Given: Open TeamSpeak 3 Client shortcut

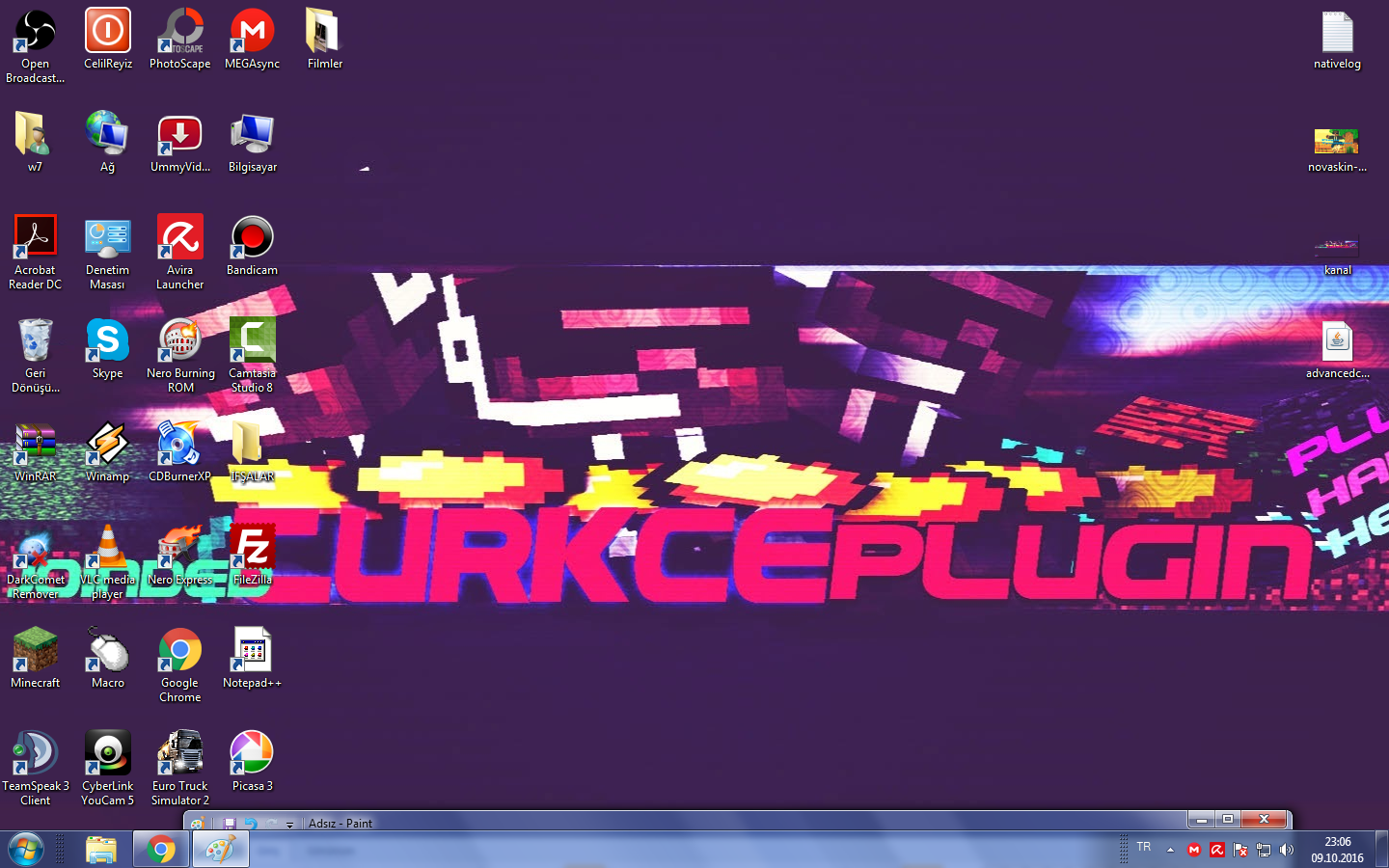Looking at the screenshot, I should point(35,768).
